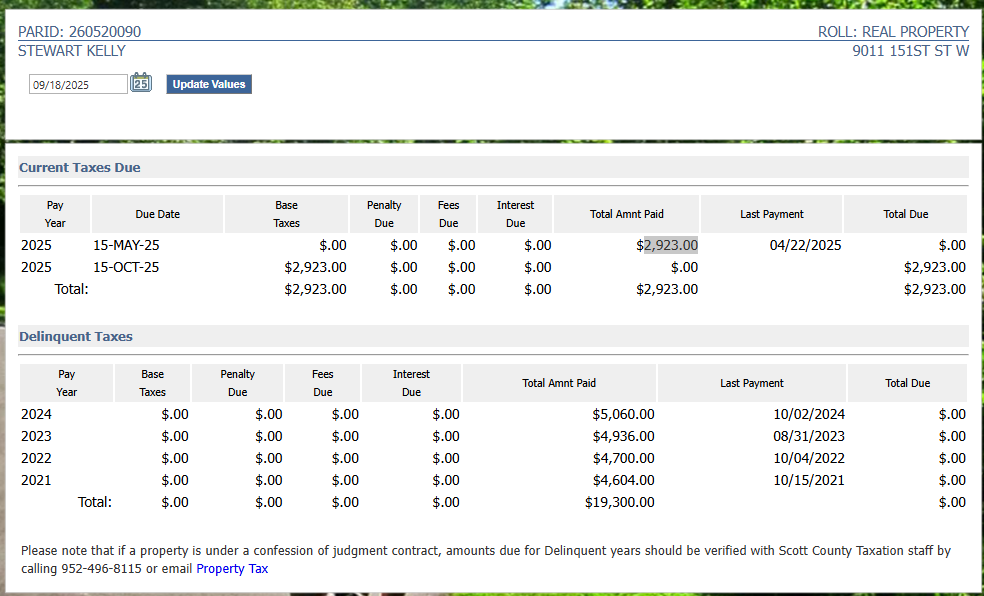Click the $4,700.00 amount paid for 2022
This screenshot has width=984, height=596.
[623, 458]
